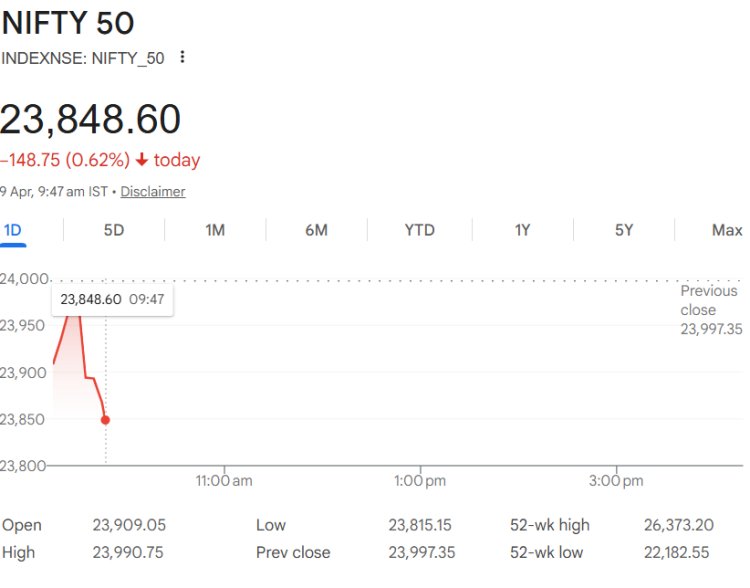Select the 1D time range tab
This screenshot has width=750, height=588.
(x=13, y=230)
